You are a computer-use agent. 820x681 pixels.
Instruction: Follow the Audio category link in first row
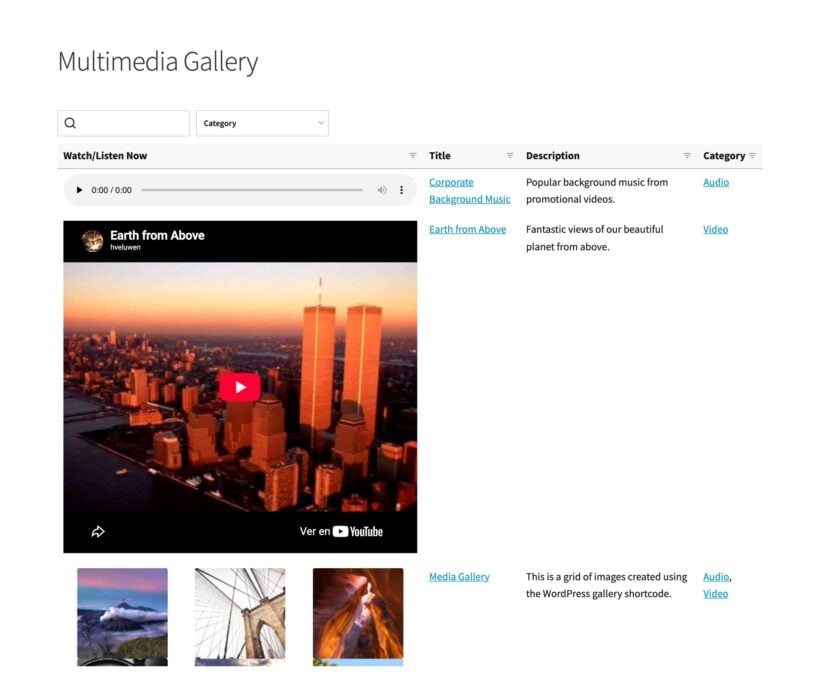(x=716, y=183)
